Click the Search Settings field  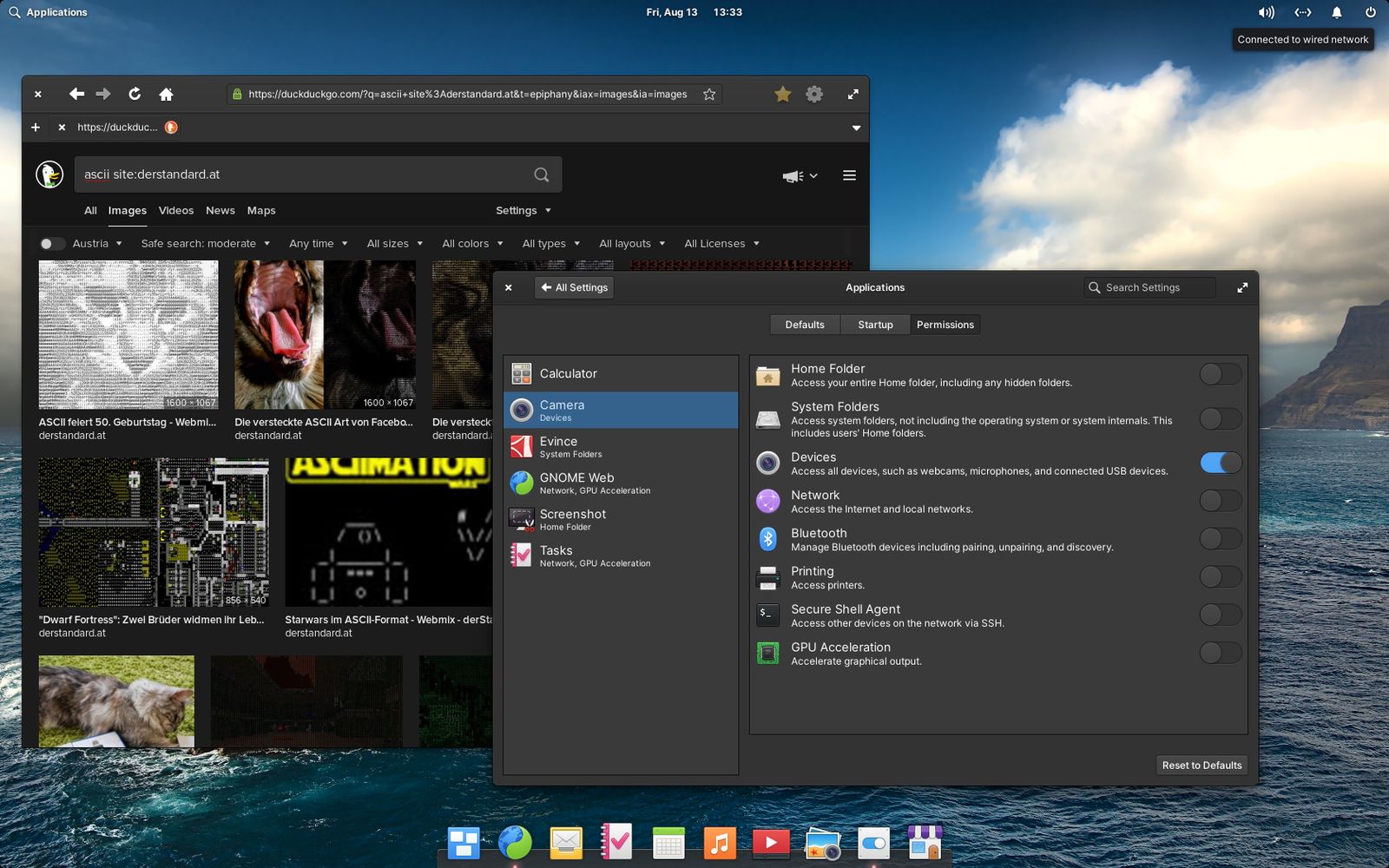(x=1149, y=287)
